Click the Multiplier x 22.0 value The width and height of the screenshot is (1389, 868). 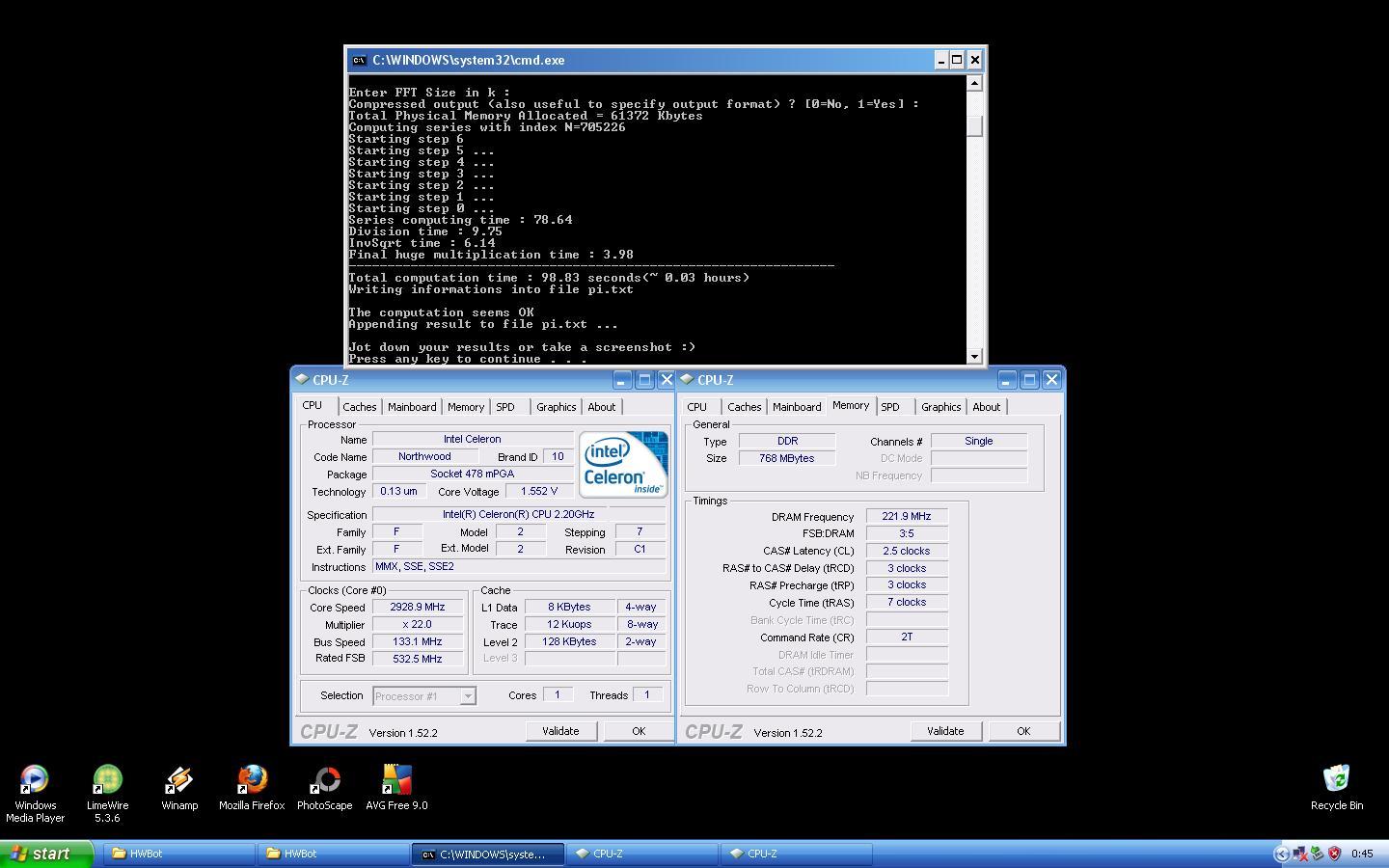pyautogui.click(x=418, y=625)
